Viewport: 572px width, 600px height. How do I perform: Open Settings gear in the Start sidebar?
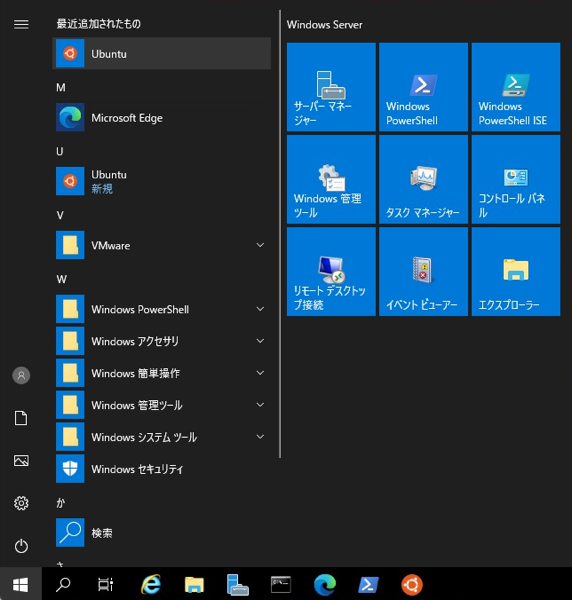point(21,503)
